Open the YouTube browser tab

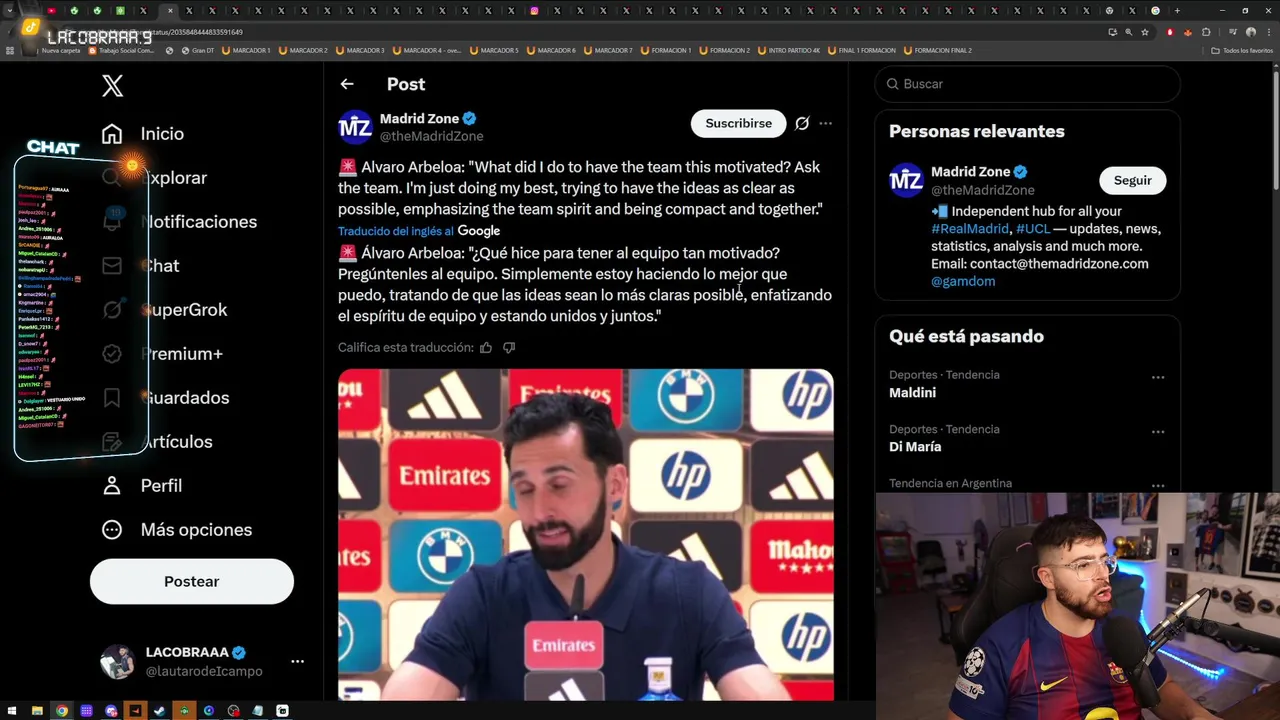pyautogui.click(x=51, y=11)
